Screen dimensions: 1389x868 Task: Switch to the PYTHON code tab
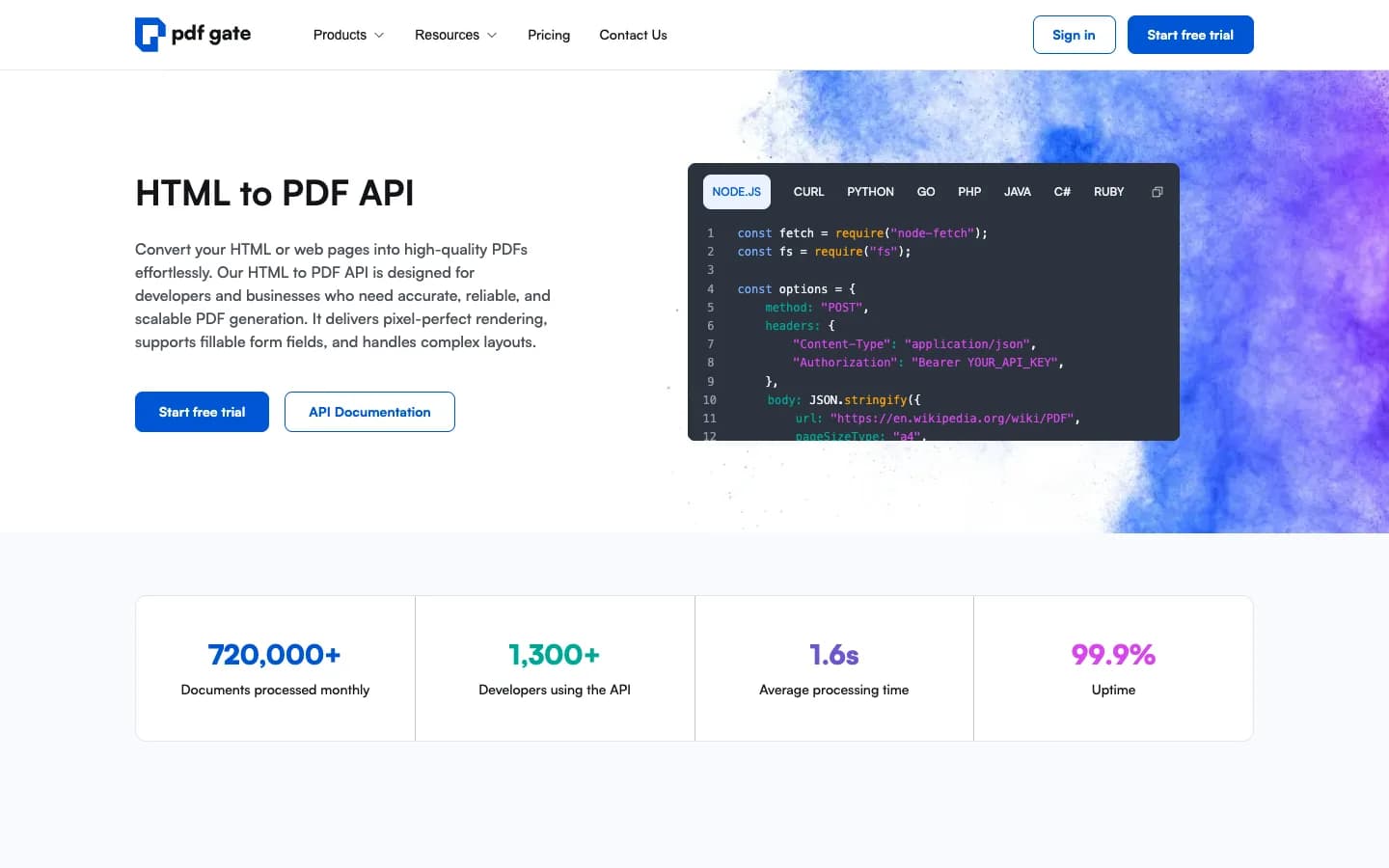click(870, 192)
